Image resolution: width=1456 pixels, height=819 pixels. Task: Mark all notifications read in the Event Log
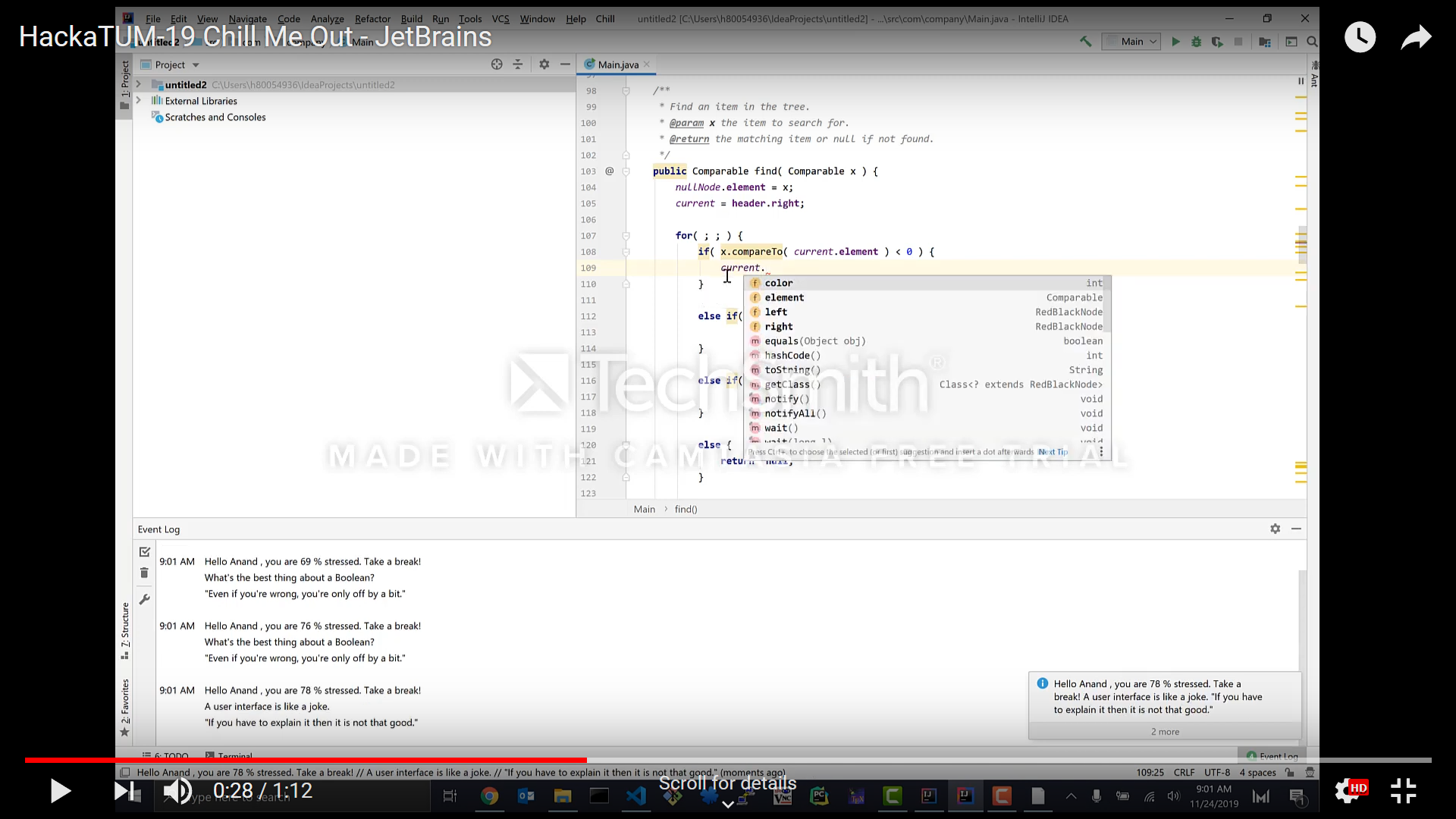144,551
